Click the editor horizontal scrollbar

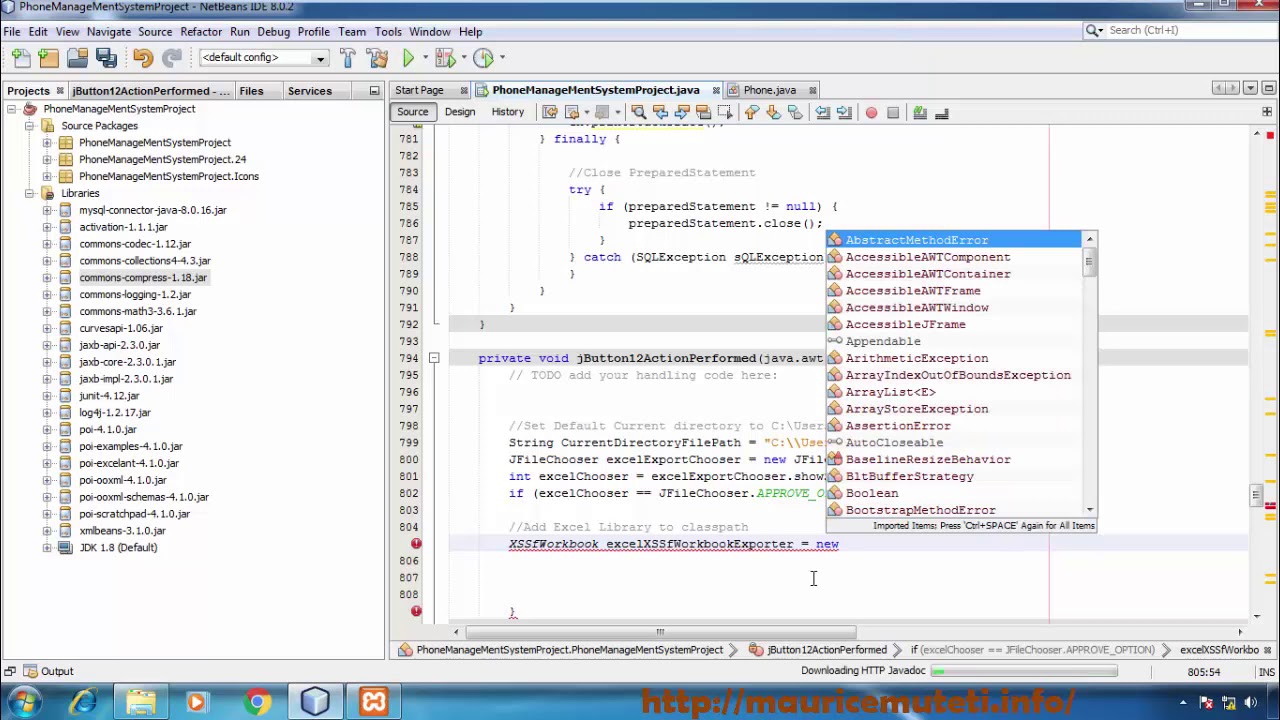(x=659, y=632)
